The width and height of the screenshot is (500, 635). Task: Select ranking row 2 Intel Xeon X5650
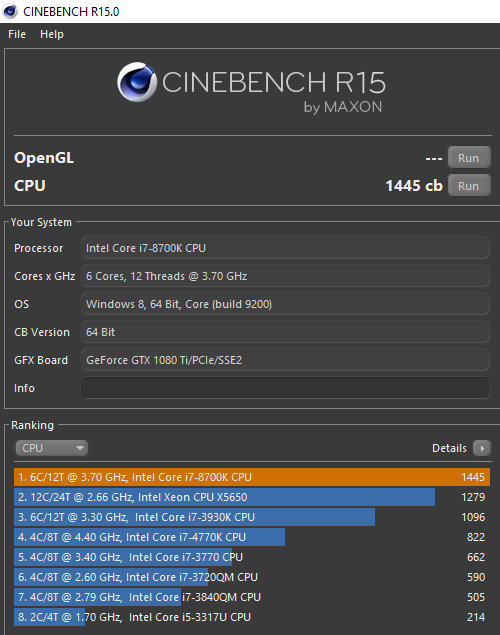point(252,497)
